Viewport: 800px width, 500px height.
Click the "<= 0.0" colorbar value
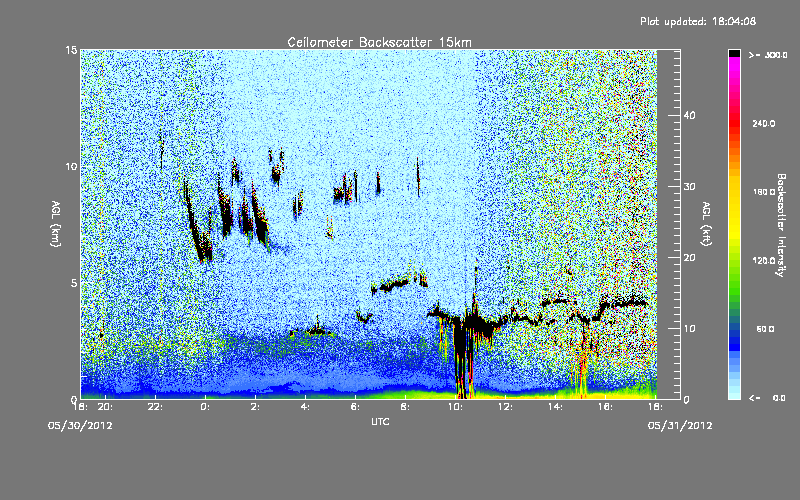[768, 398]
